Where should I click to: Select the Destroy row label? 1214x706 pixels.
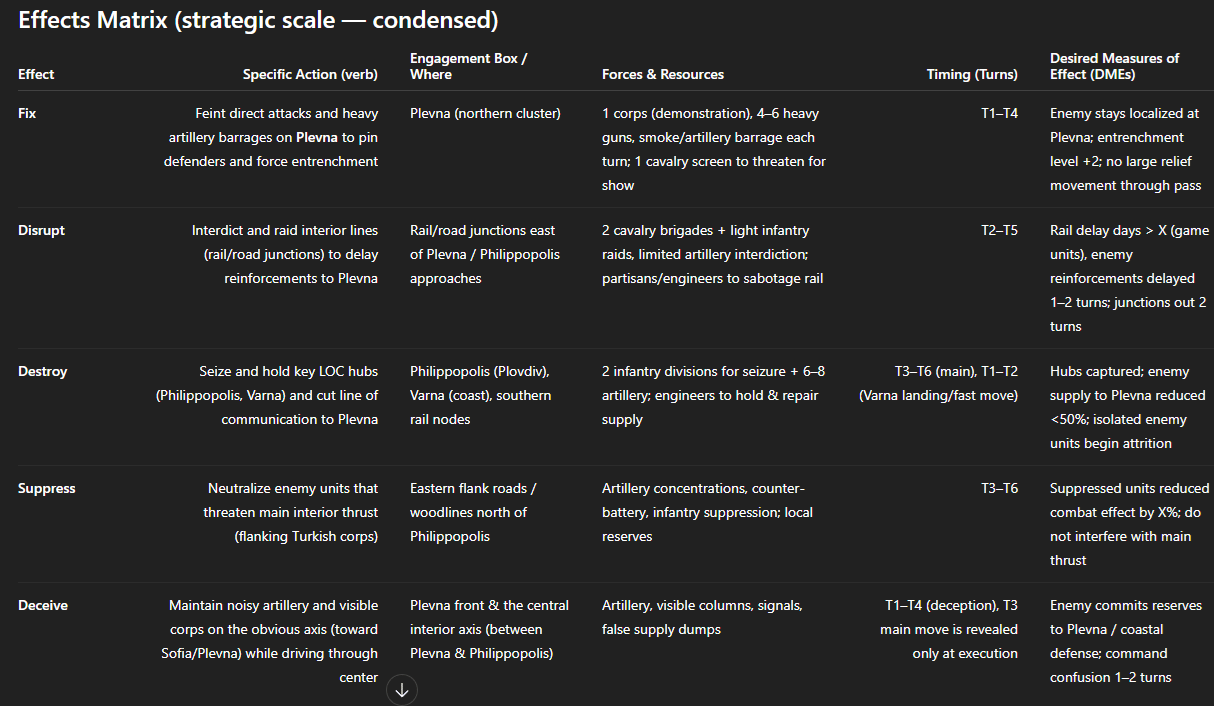click(x=43, y=371)
